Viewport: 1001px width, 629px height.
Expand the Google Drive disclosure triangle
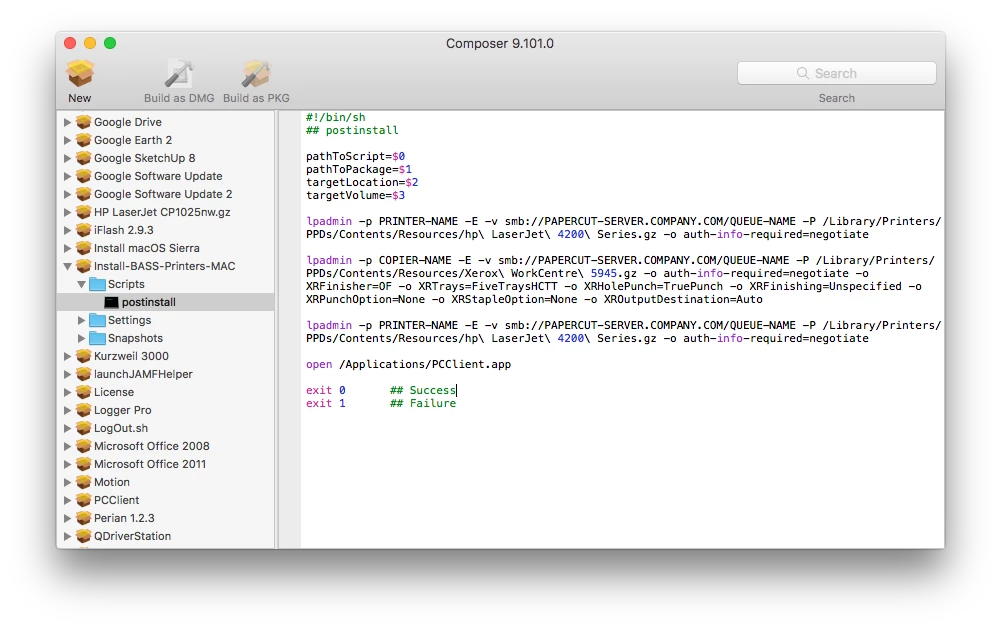click(x=67, y=121)
